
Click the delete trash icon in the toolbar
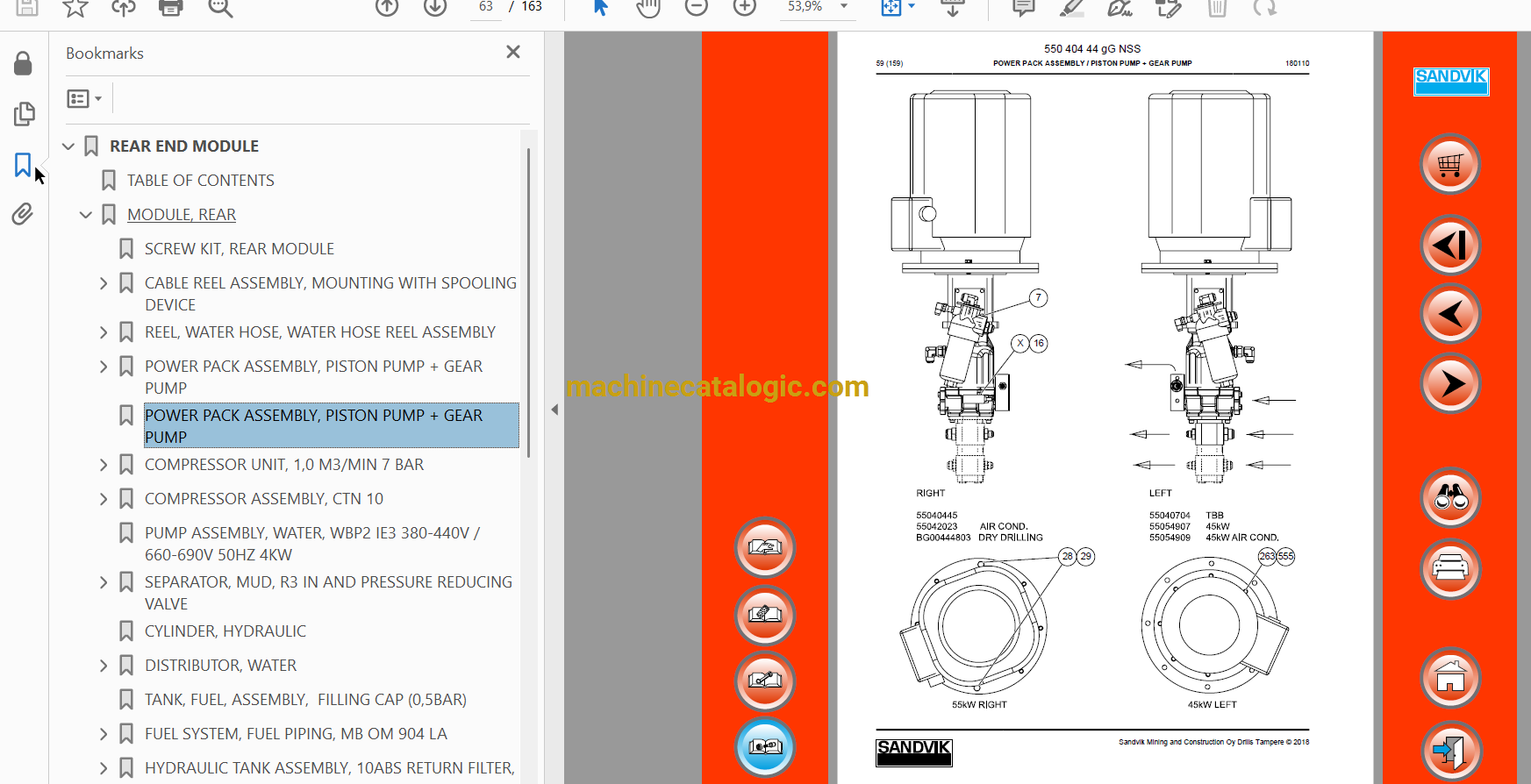tap(1217, 7)
